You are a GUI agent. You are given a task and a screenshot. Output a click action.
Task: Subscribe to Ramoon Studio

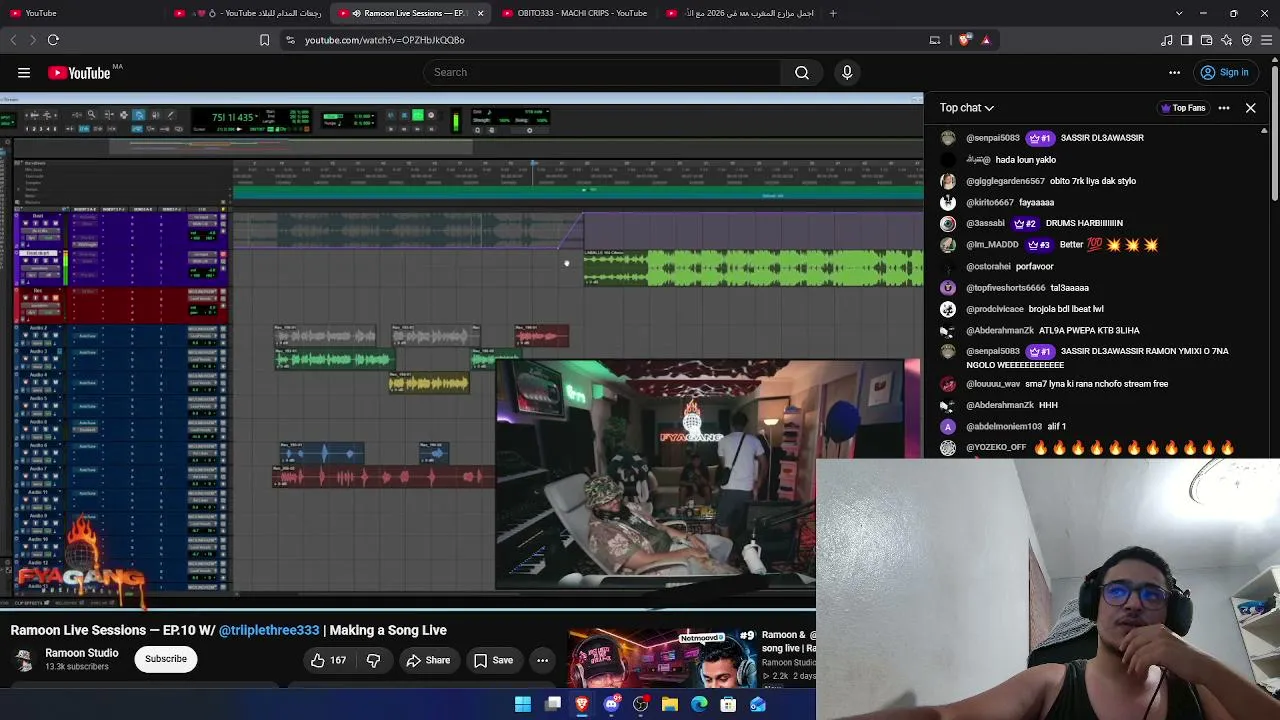coord(166,659)
